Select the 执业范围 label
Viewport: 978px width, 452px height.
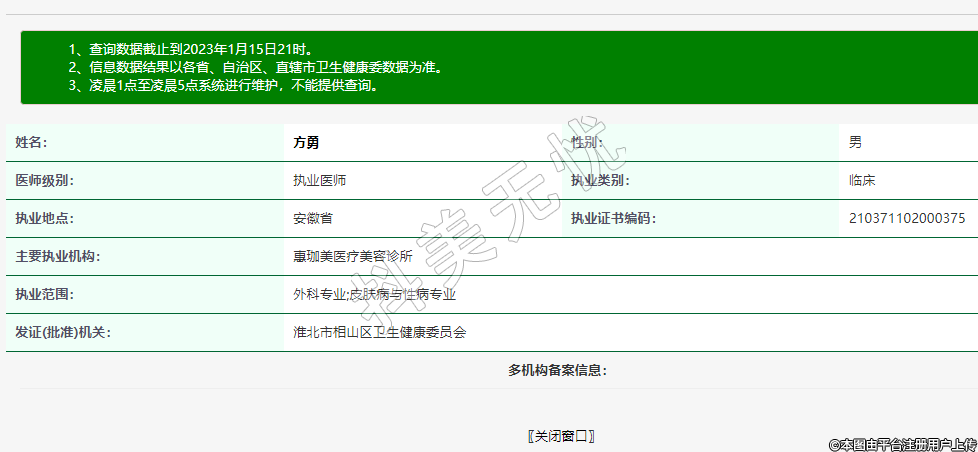point(44,295)
